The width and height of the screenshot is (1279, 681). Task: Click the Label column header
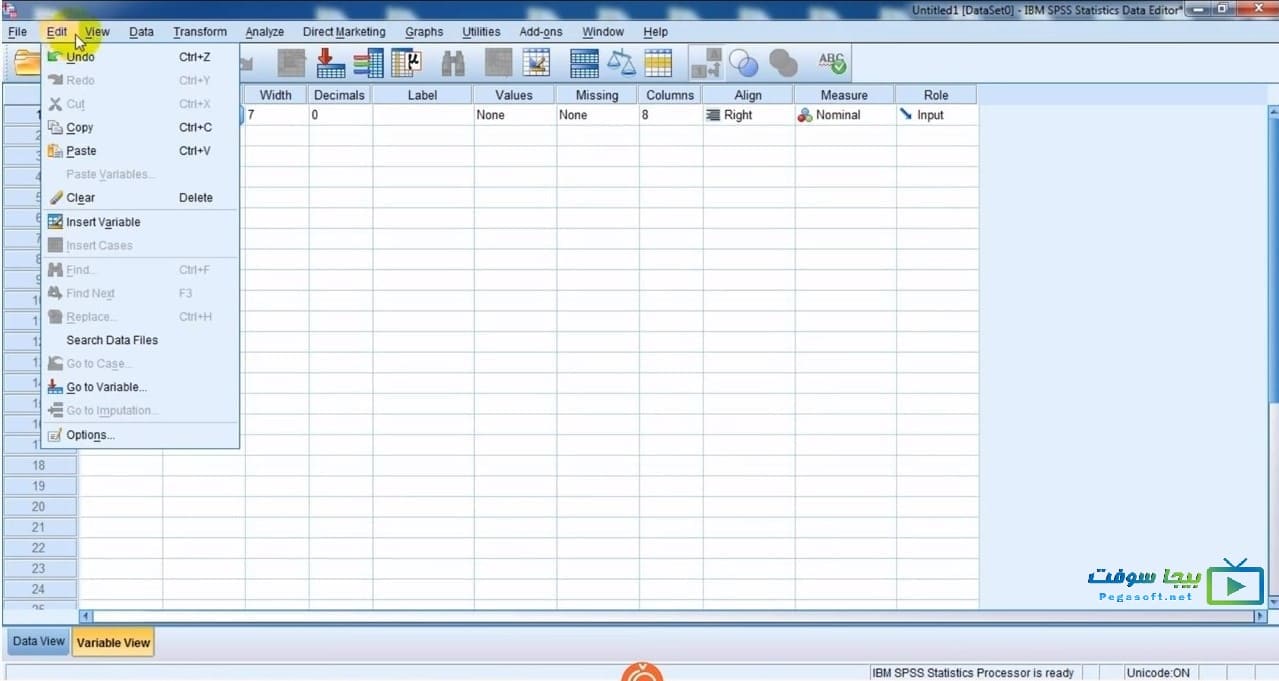coord(423,95)
